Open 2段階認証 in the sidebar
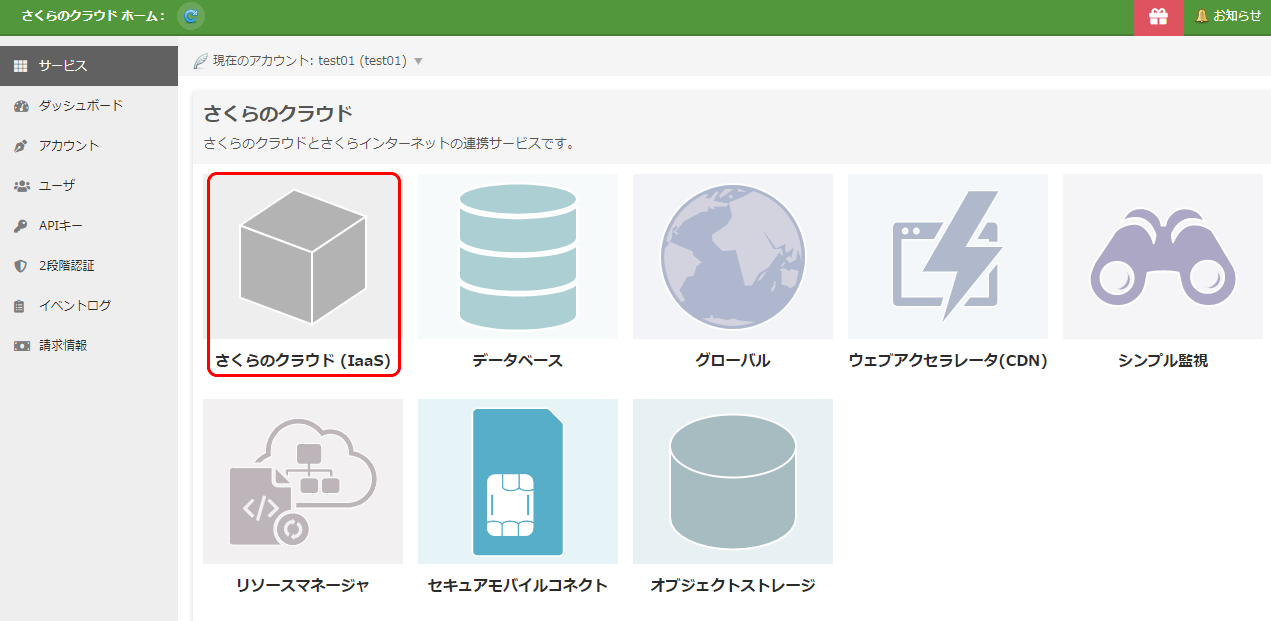 89,266
